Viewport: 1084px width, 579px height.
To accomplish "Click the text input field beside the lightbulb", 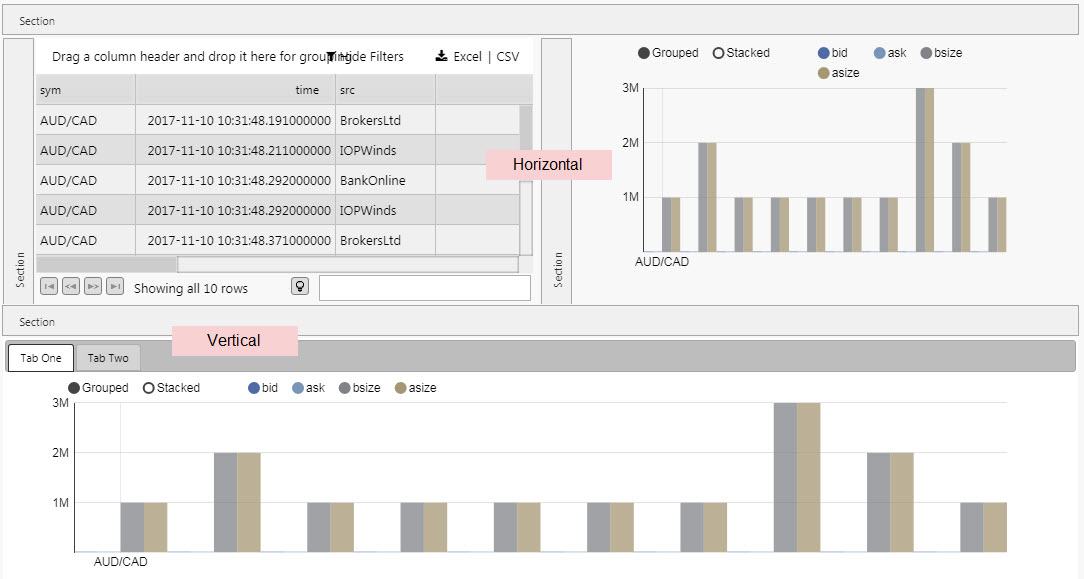I will (424, 288).
